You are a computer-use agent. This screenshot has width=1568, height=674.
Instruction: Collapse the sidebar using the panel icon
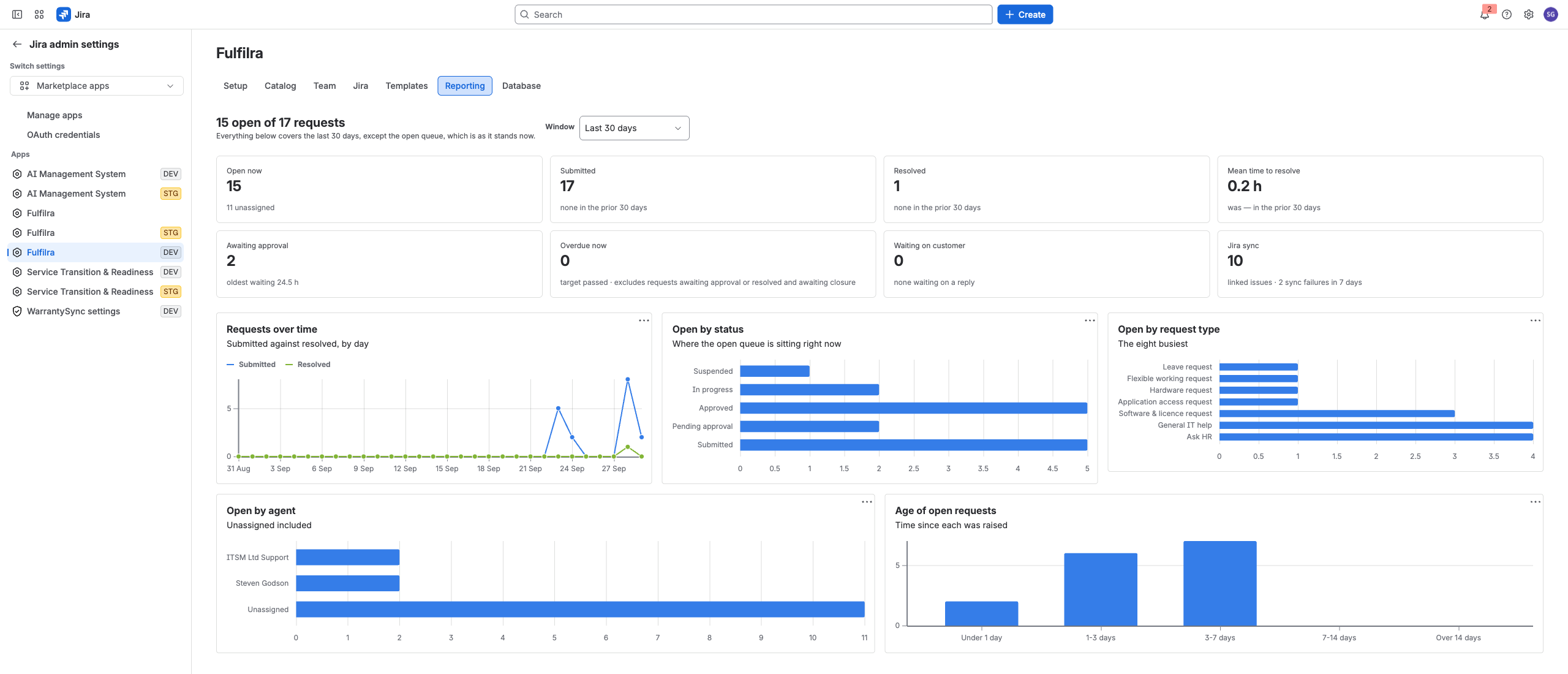17,15
